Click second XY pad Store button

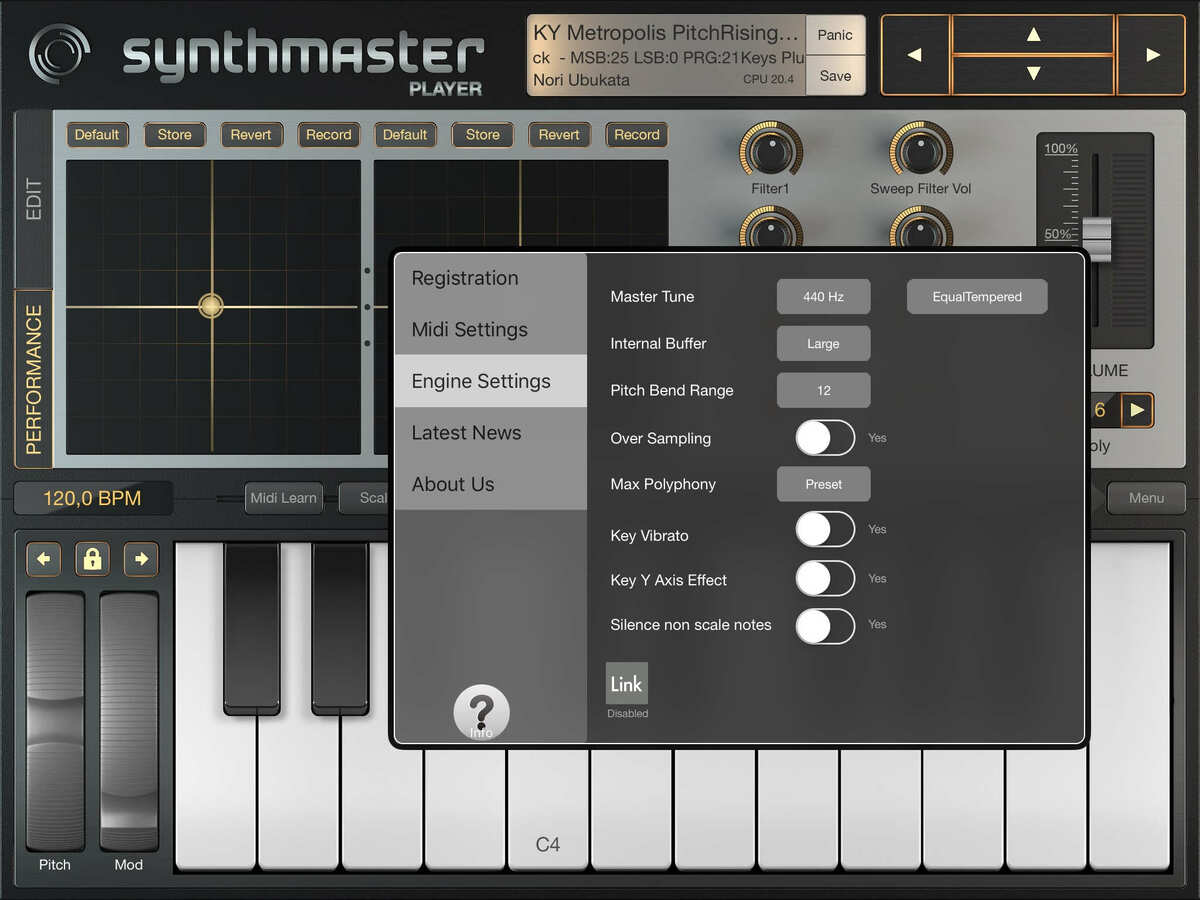pos(482,135)
